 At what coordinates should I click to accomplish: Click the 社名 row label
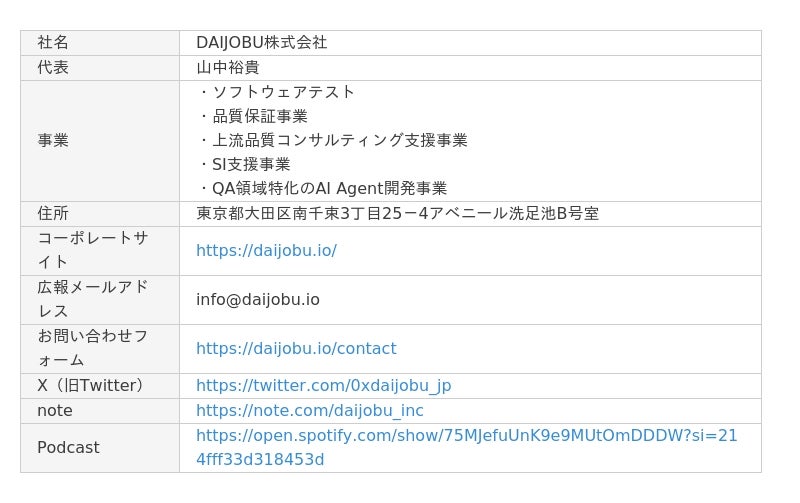53,42
